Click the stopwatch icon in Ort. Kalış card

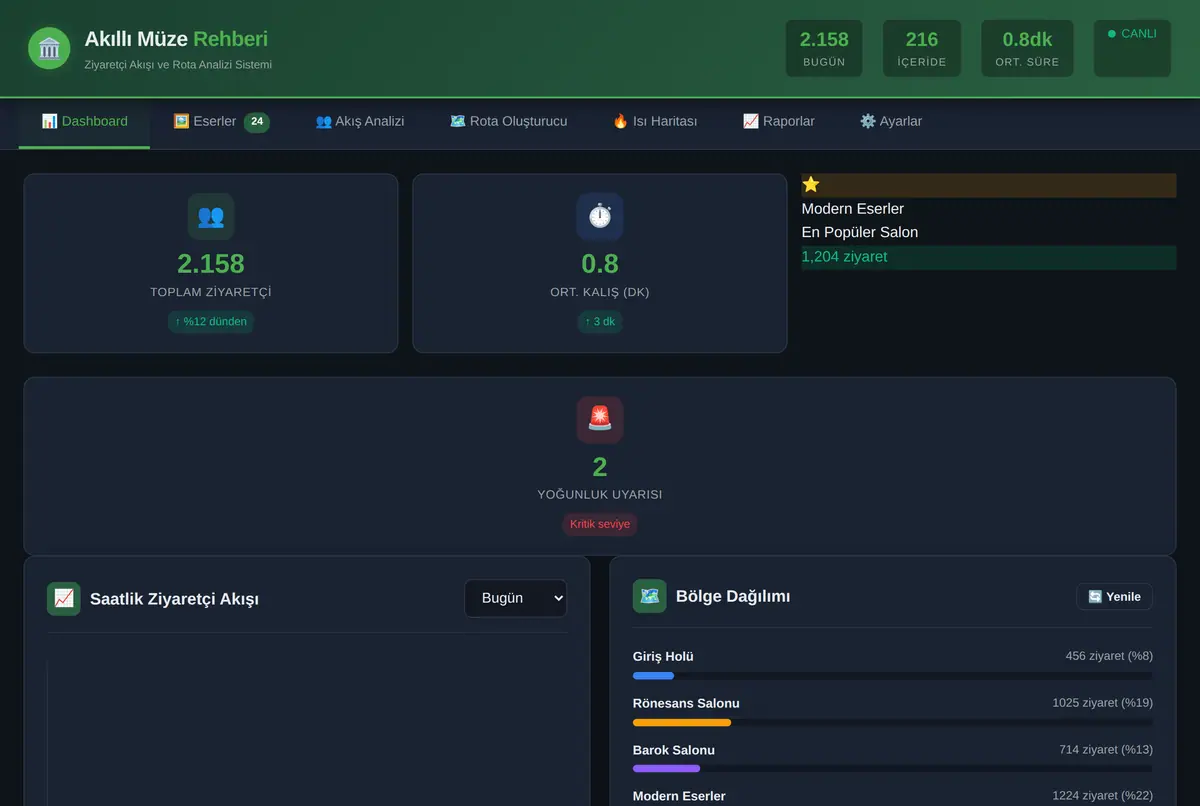coord(600,216)
